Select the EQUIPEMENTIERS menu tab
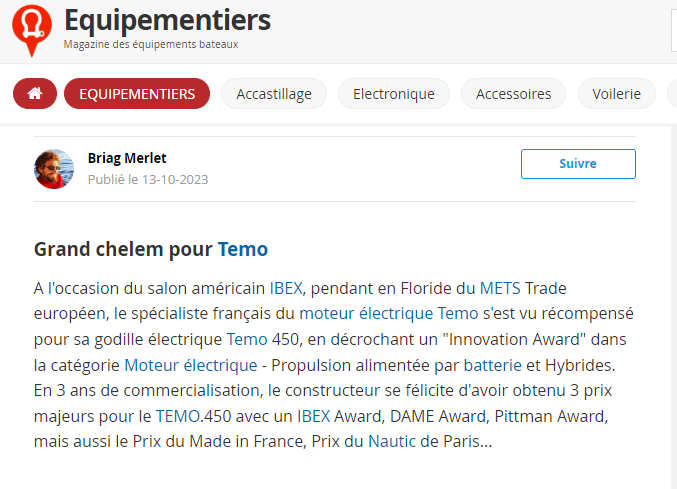The image size is (677, 489). click(x=137, y=94)
